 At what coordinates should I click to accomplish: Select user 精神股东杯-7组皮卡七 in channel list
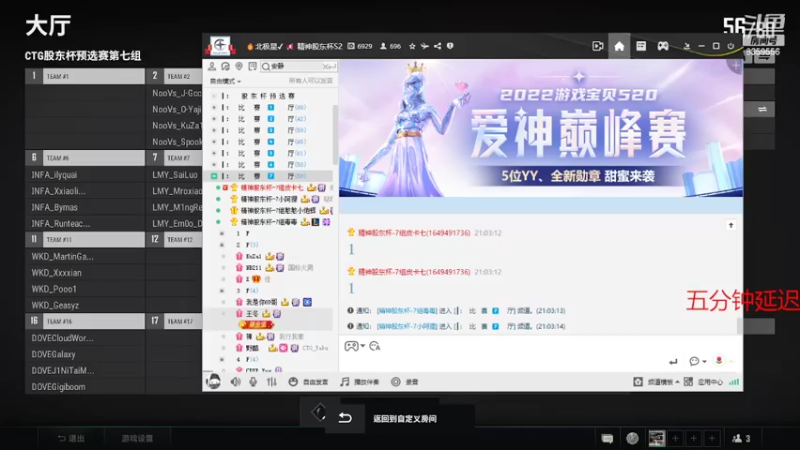point(272,188)
